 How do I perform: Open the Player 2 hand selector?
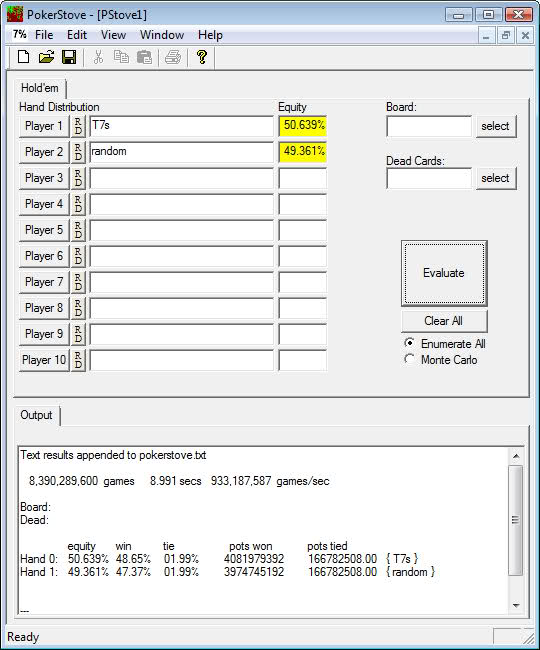[x=44, y=152]
